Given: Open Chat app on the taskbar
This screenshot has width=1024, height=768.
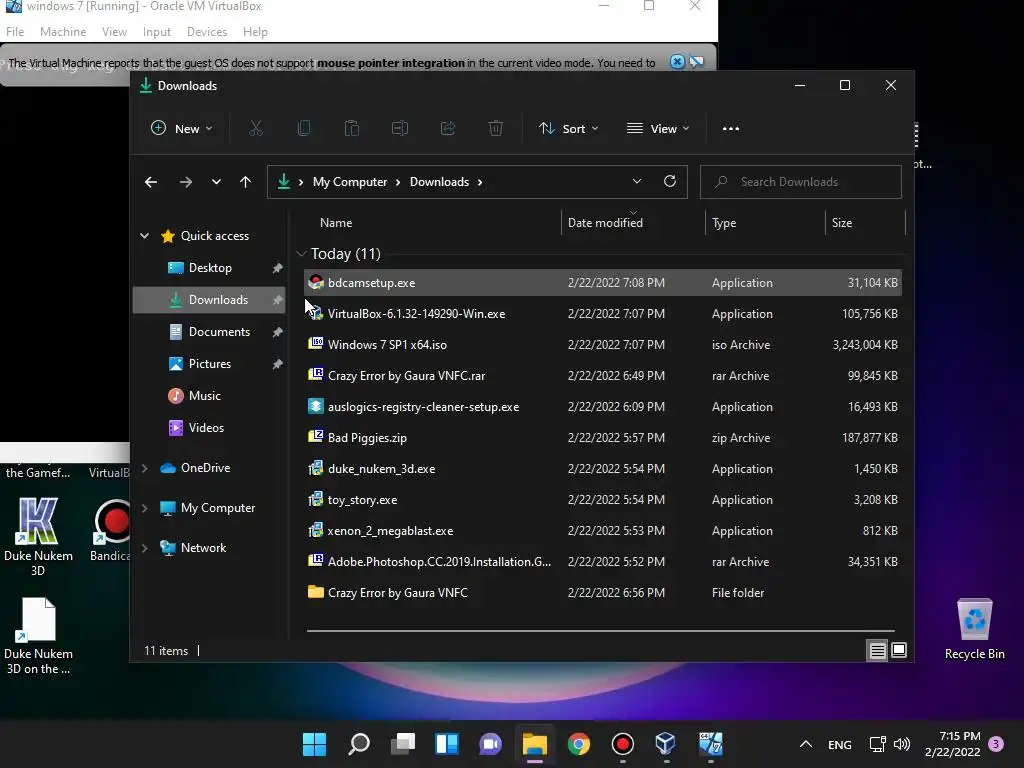Looking at the screenshot, I should tap(490, 744).
